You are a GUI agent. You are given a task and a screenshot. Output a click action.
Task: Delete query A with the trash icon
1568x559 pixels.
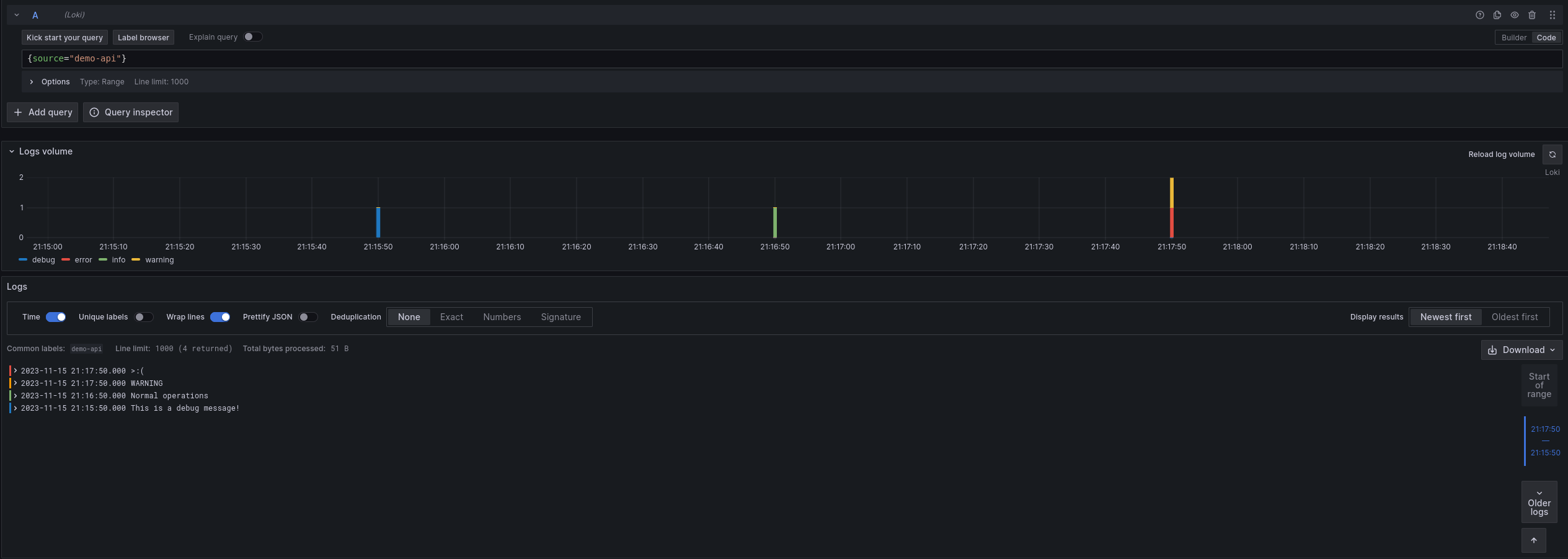1531,15
